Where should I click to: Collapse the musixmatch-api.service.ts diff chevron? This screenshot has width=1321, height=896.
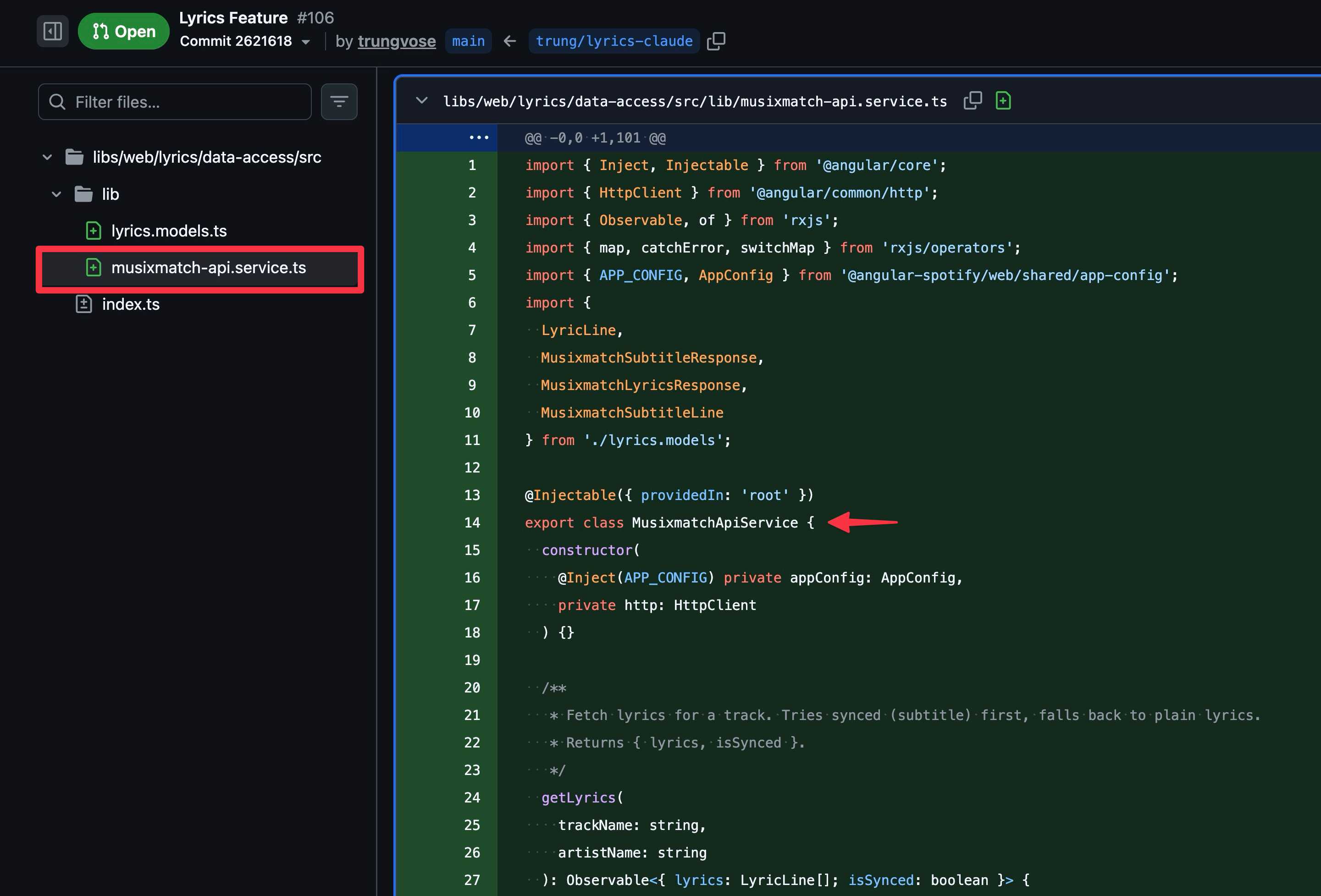[x=421, y=100]
